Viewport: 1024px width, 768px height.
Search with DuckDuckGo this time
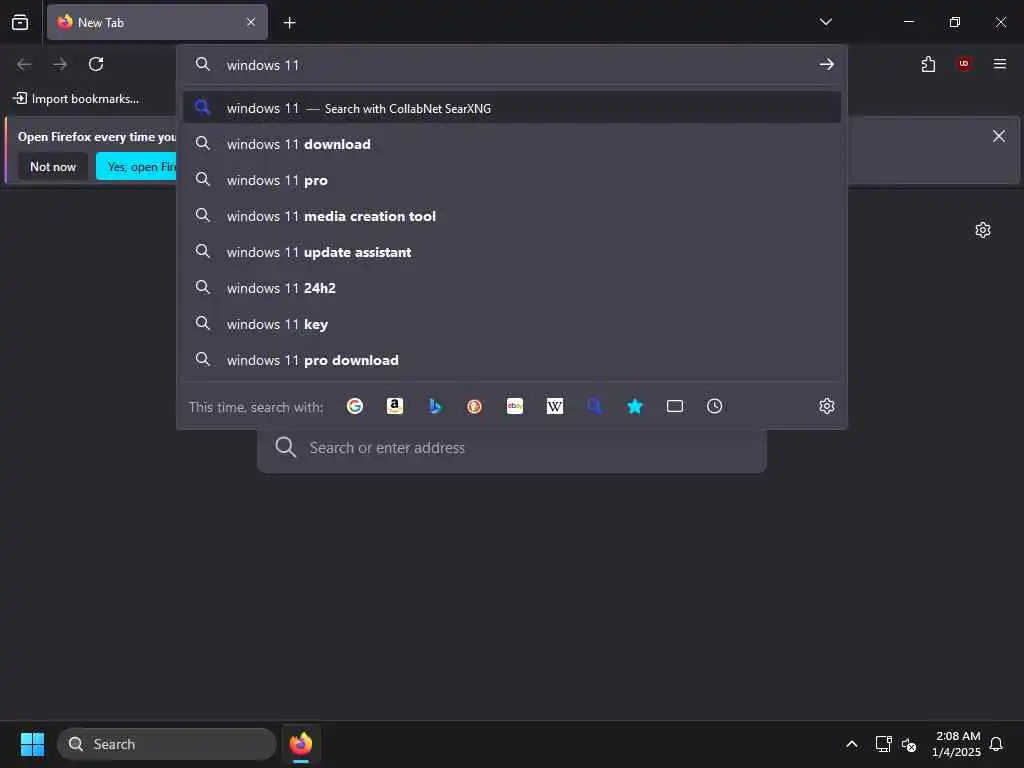point(475,406)
